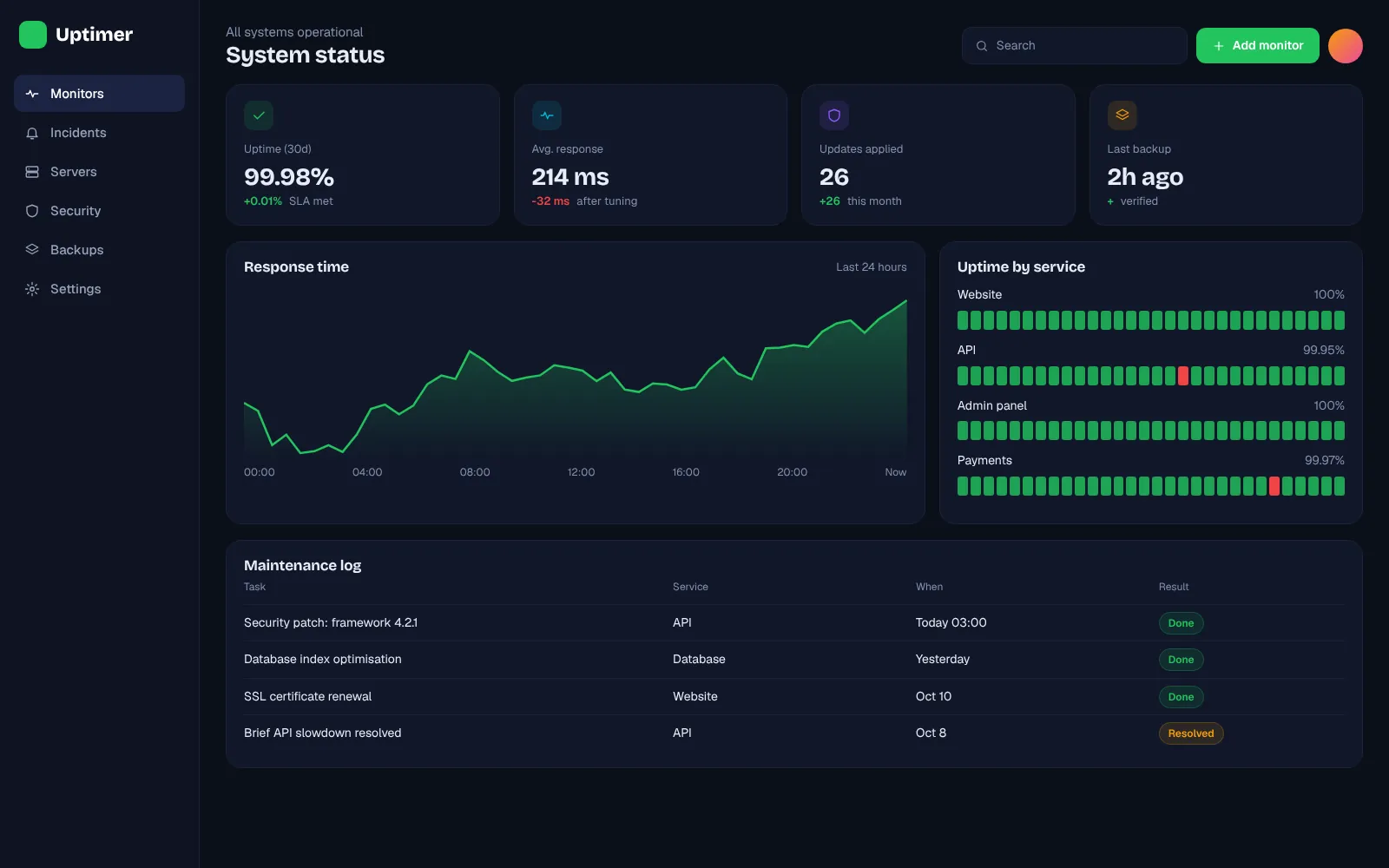Click the magnifier icon in search box
The height and width of the screenshot is (868, 1389).
pos(982,46)
